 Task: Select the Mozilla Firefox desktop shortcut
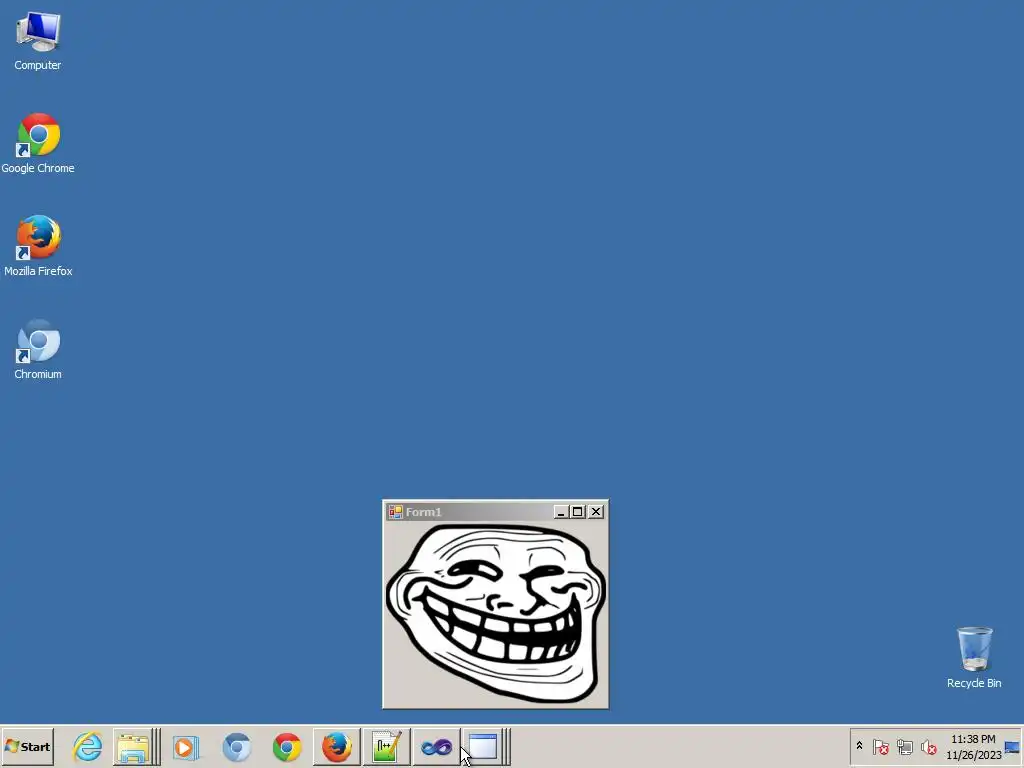38,246
